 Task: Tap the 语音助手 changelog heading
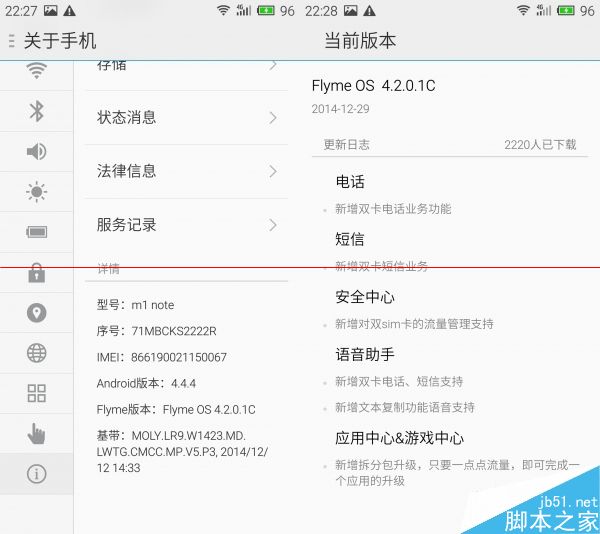(365, 354)
